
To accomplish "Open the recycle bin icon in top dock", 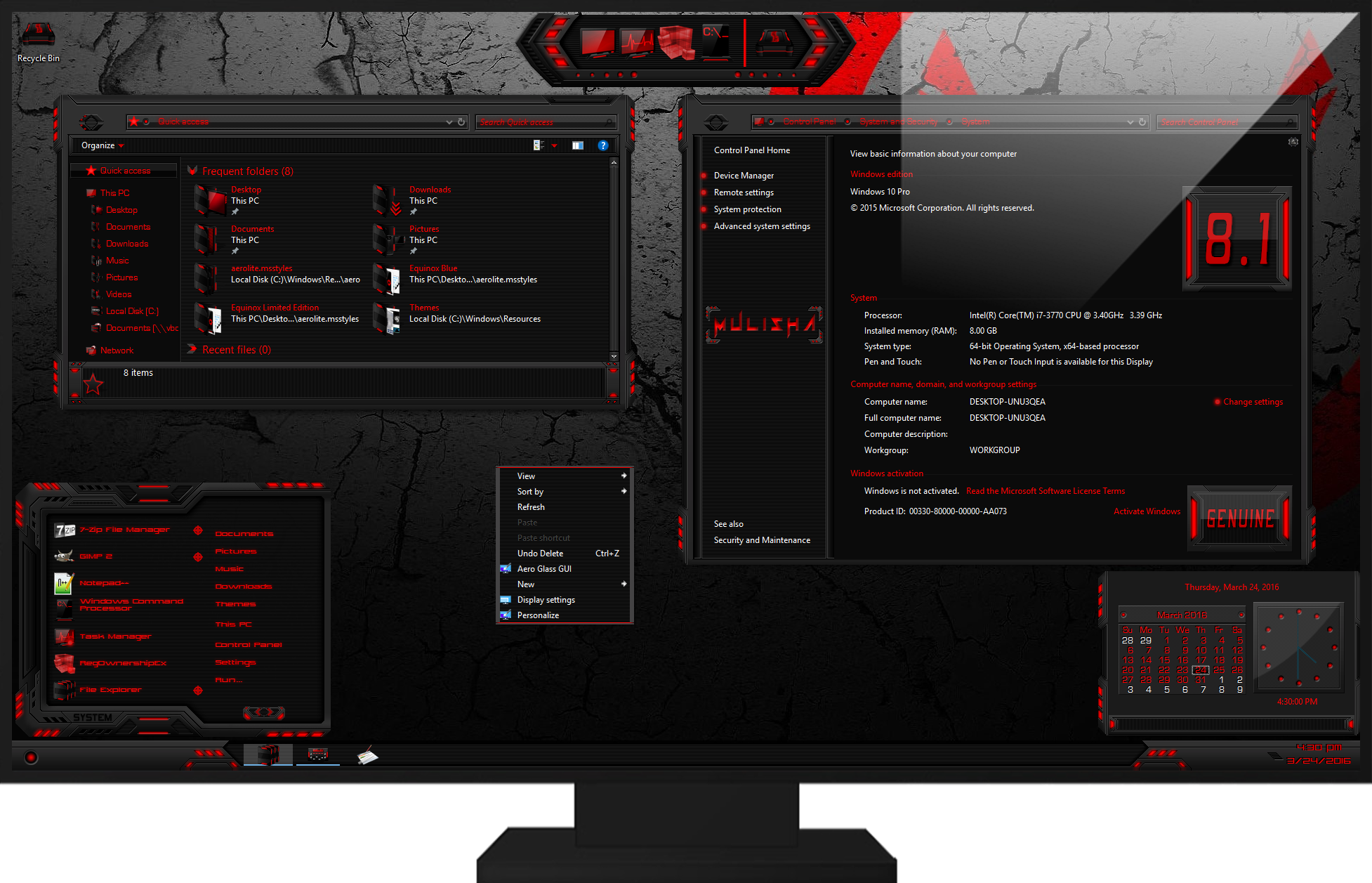I will pyautogui.click(x=774, y=42).
